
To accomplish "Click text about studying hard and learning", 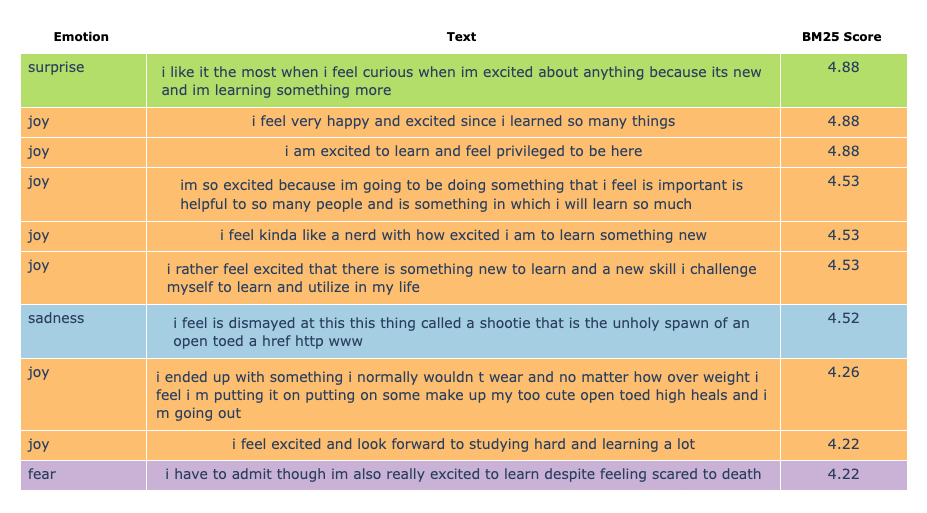I will (463, 445).
